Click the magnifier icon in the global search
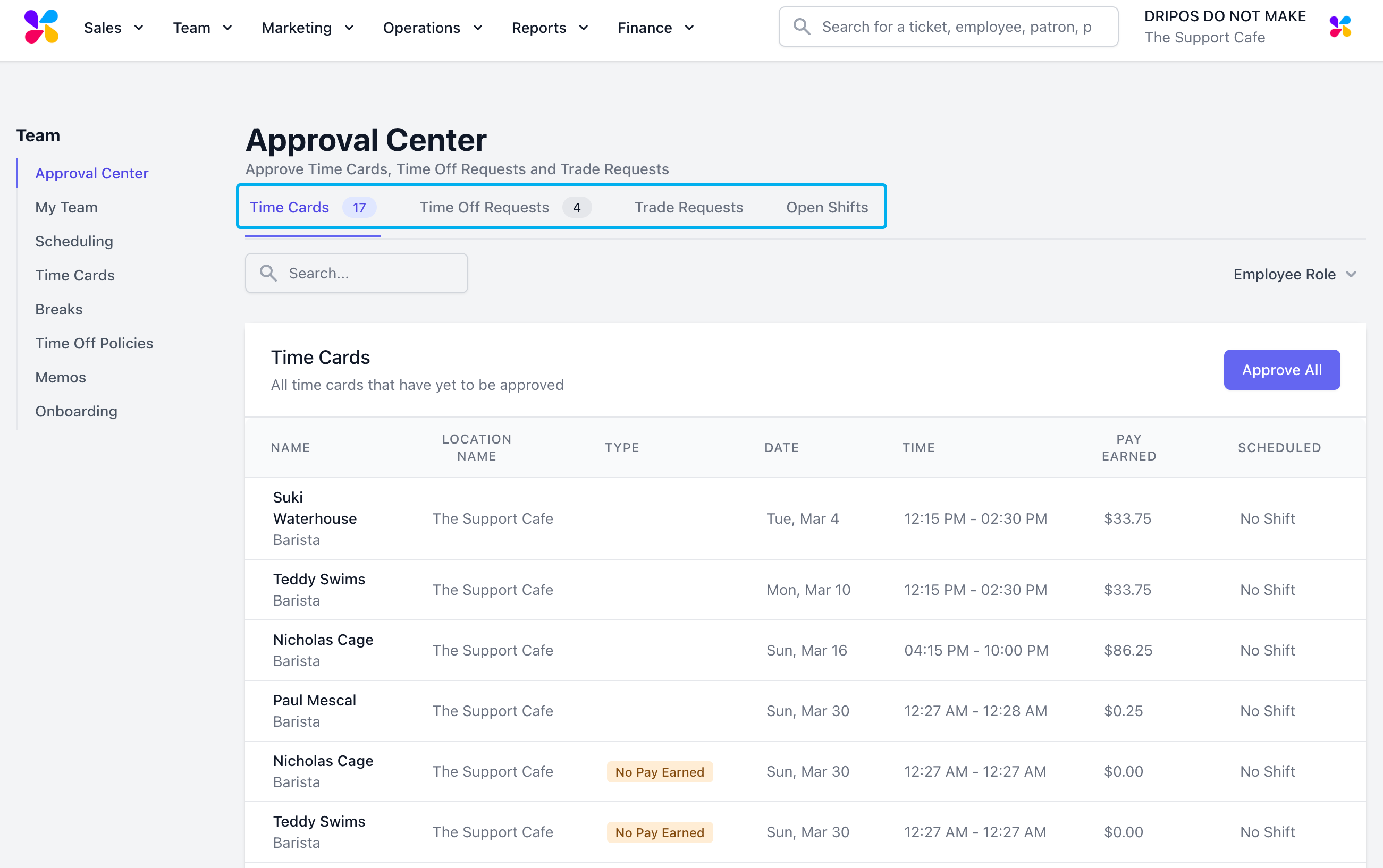The height and width of the screenshot is (868, 1383). pos(801,27)
